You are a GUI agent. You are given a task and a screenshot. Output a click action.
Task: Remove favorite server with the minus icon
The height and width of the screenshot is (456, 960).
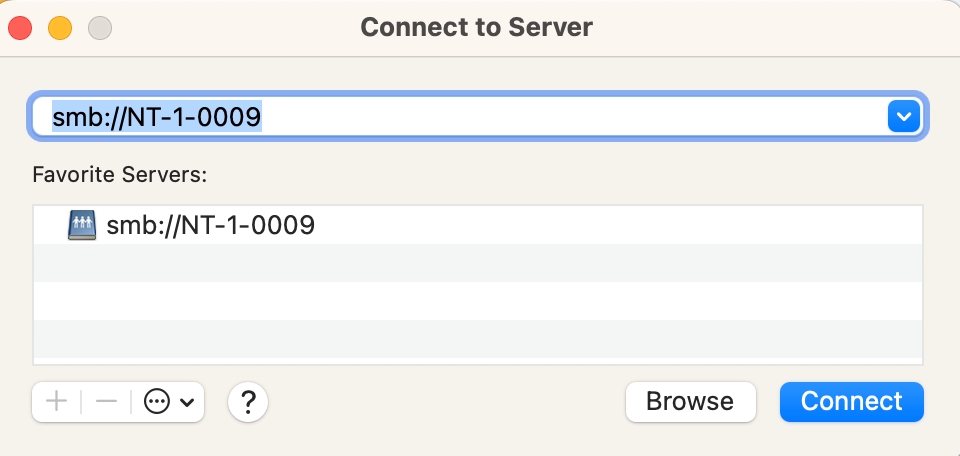tap(106, 402)
